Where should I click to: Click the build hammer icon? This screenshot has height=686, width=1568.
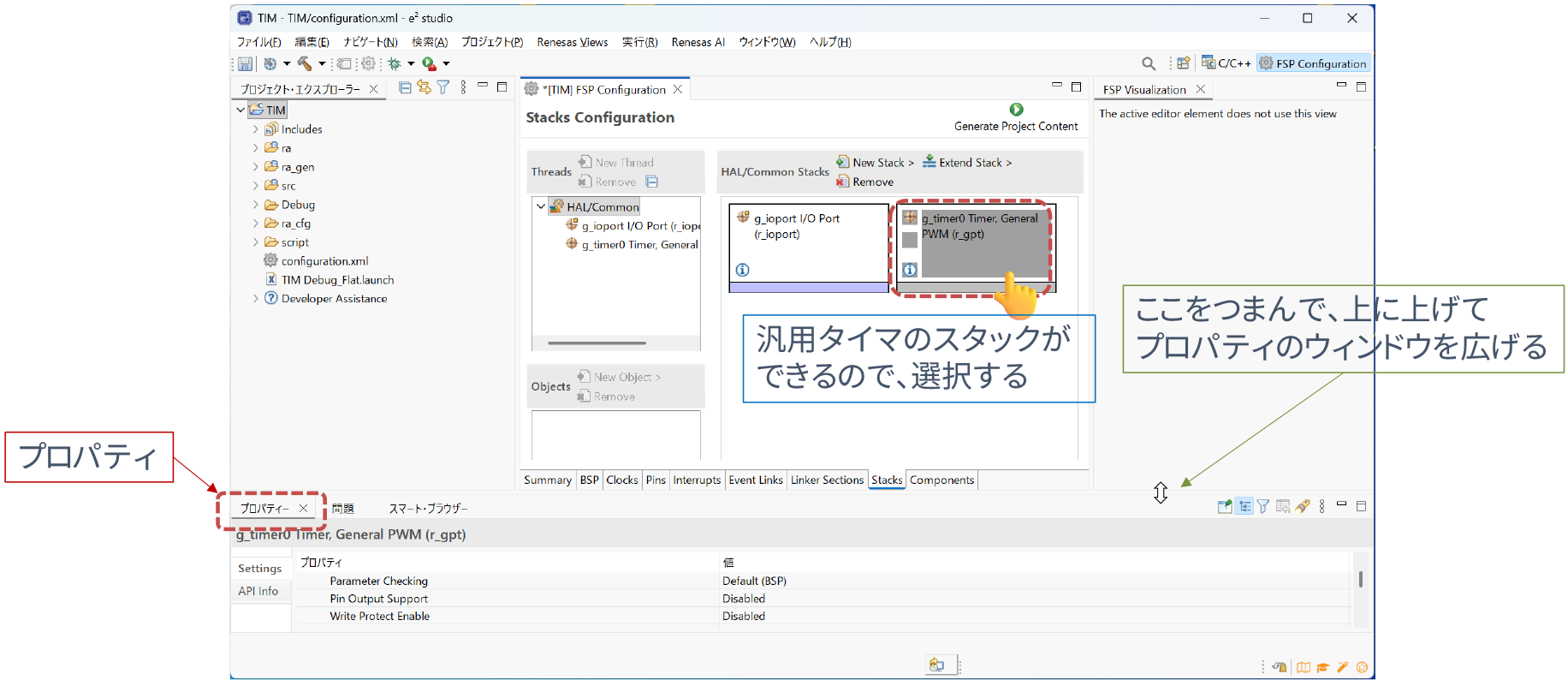pos(305,63)
